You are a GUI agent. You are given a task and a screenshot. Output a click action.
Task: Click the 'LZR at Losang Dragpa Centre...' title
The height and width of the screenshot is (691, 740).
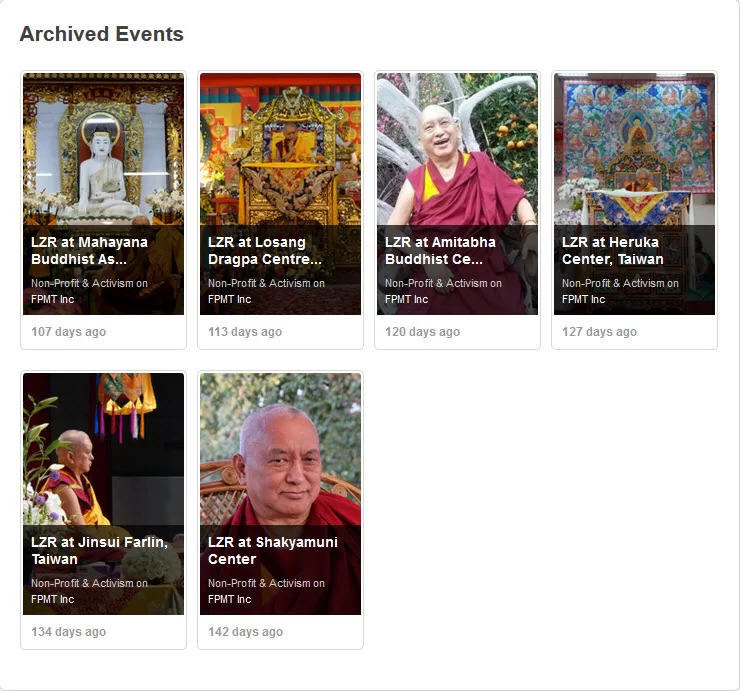click(x=265, y=250)
